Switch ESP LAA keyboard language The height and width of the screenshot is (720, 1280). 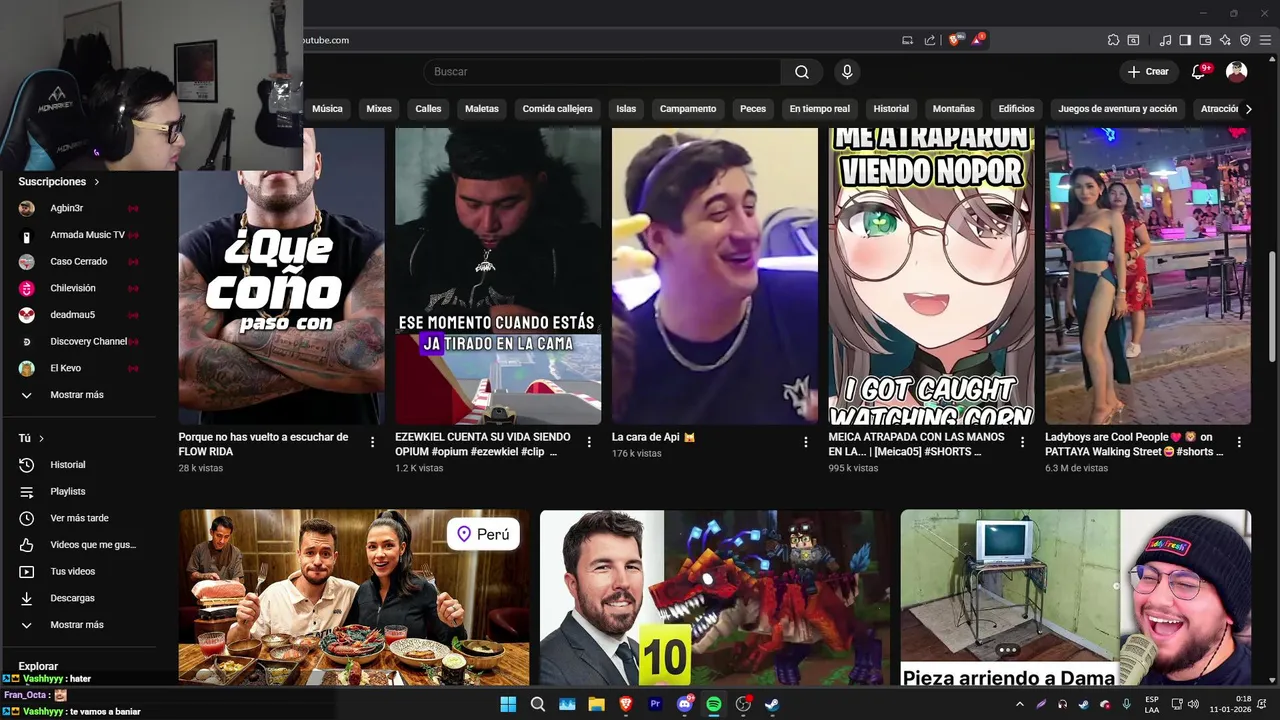click(1152, 704)
